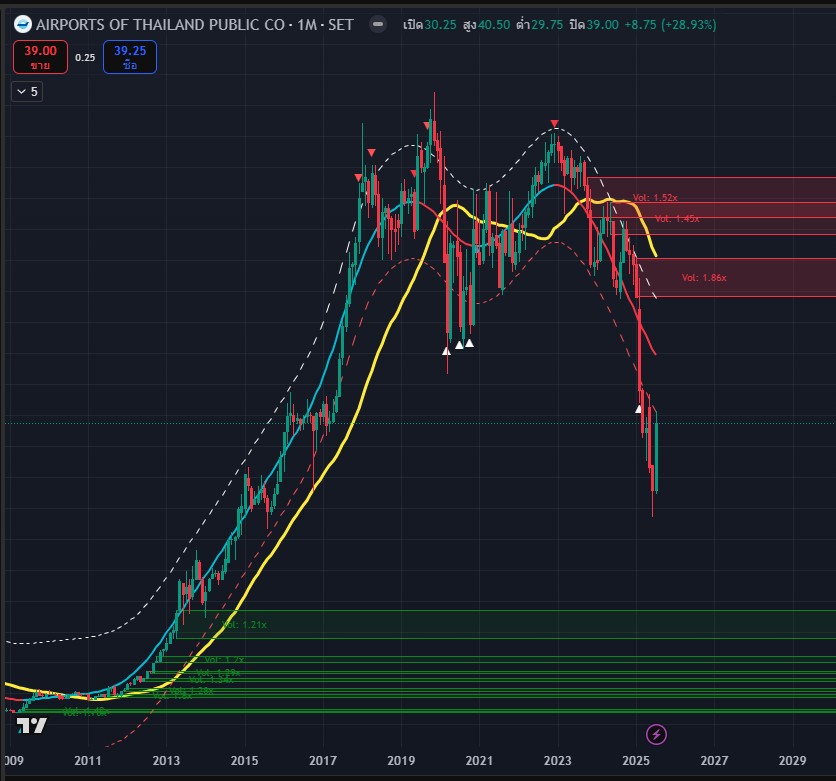Click the 0.25 spread value
The image size is (836, 781).
[85, 58]
